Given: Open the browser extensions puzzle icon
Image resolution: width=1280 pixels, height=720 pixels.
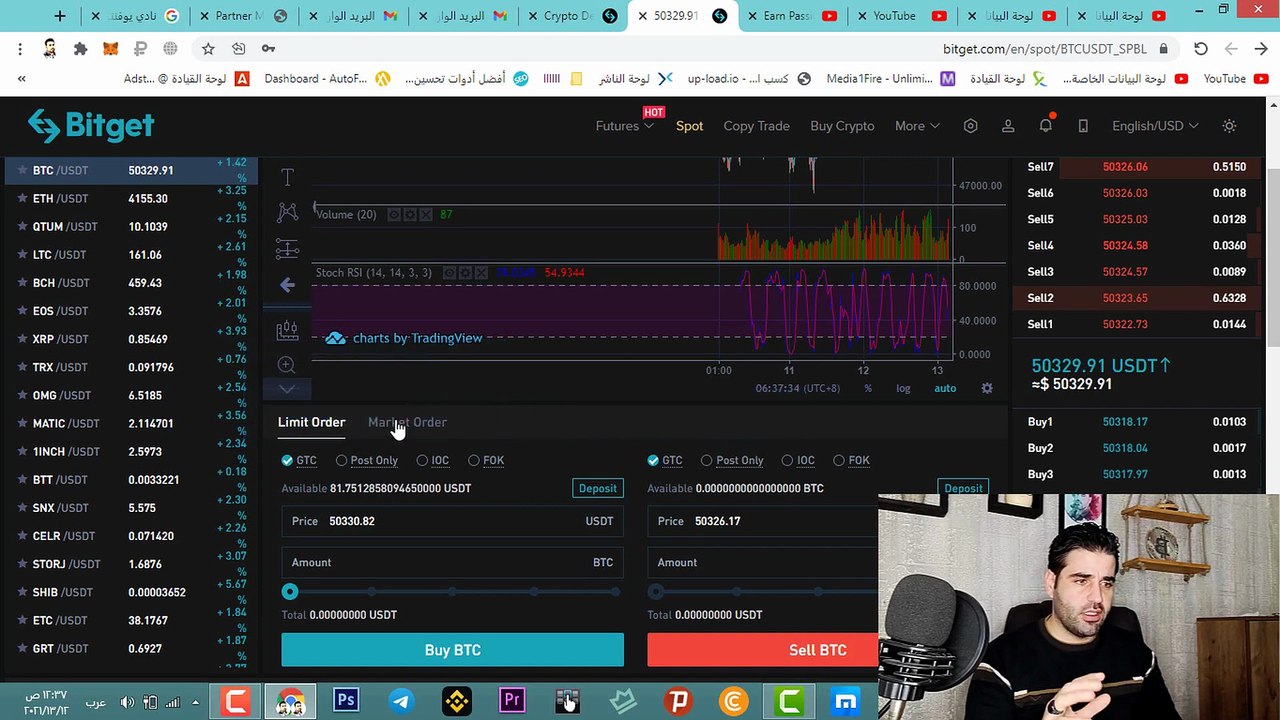Looking at the screenshot, I should [81, 48].
